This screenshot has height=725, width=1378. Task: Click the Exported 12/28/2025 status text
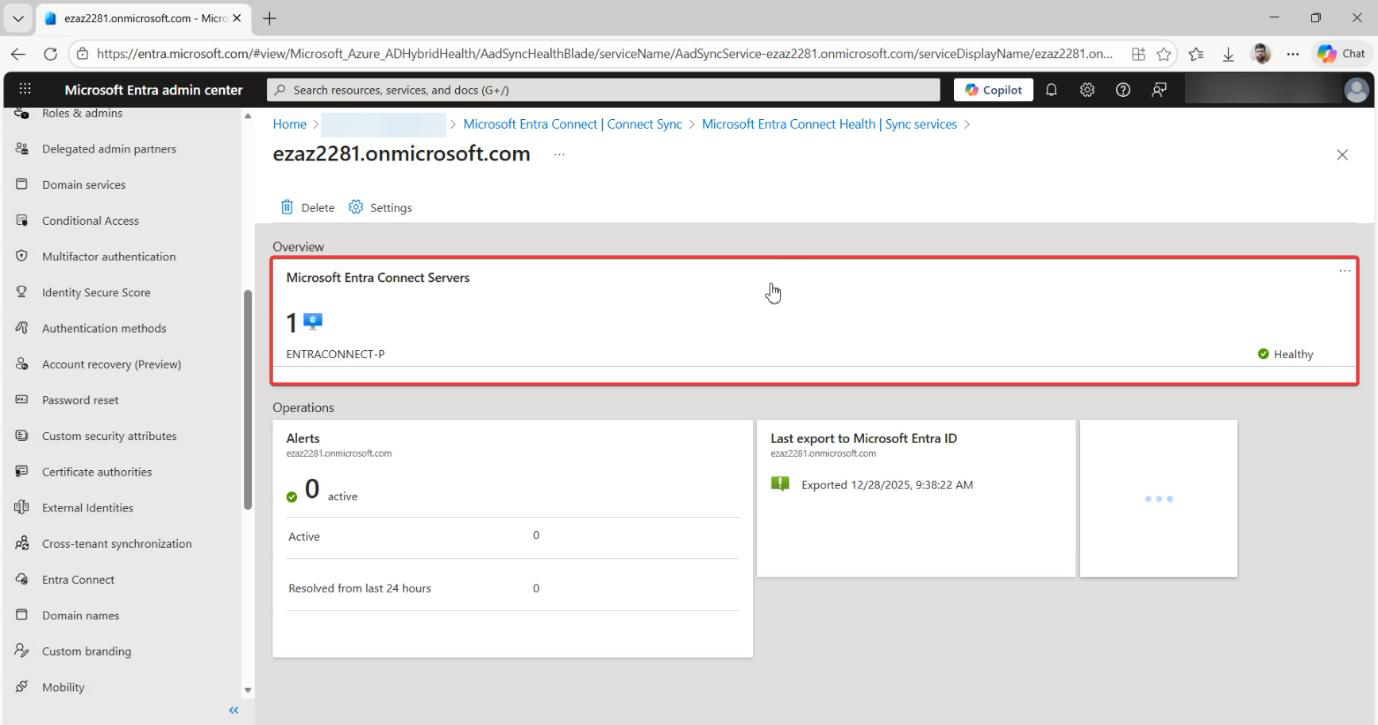click(x=887, y=485)
